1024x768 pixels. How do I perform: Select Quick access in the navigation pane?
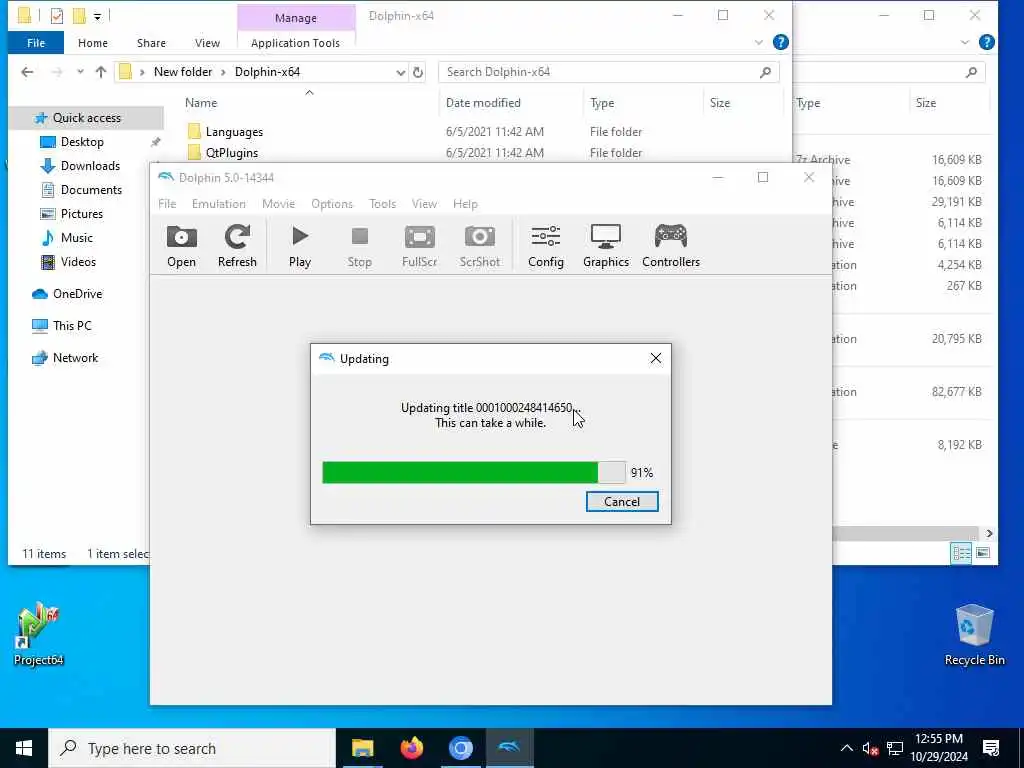click(87, 118)
